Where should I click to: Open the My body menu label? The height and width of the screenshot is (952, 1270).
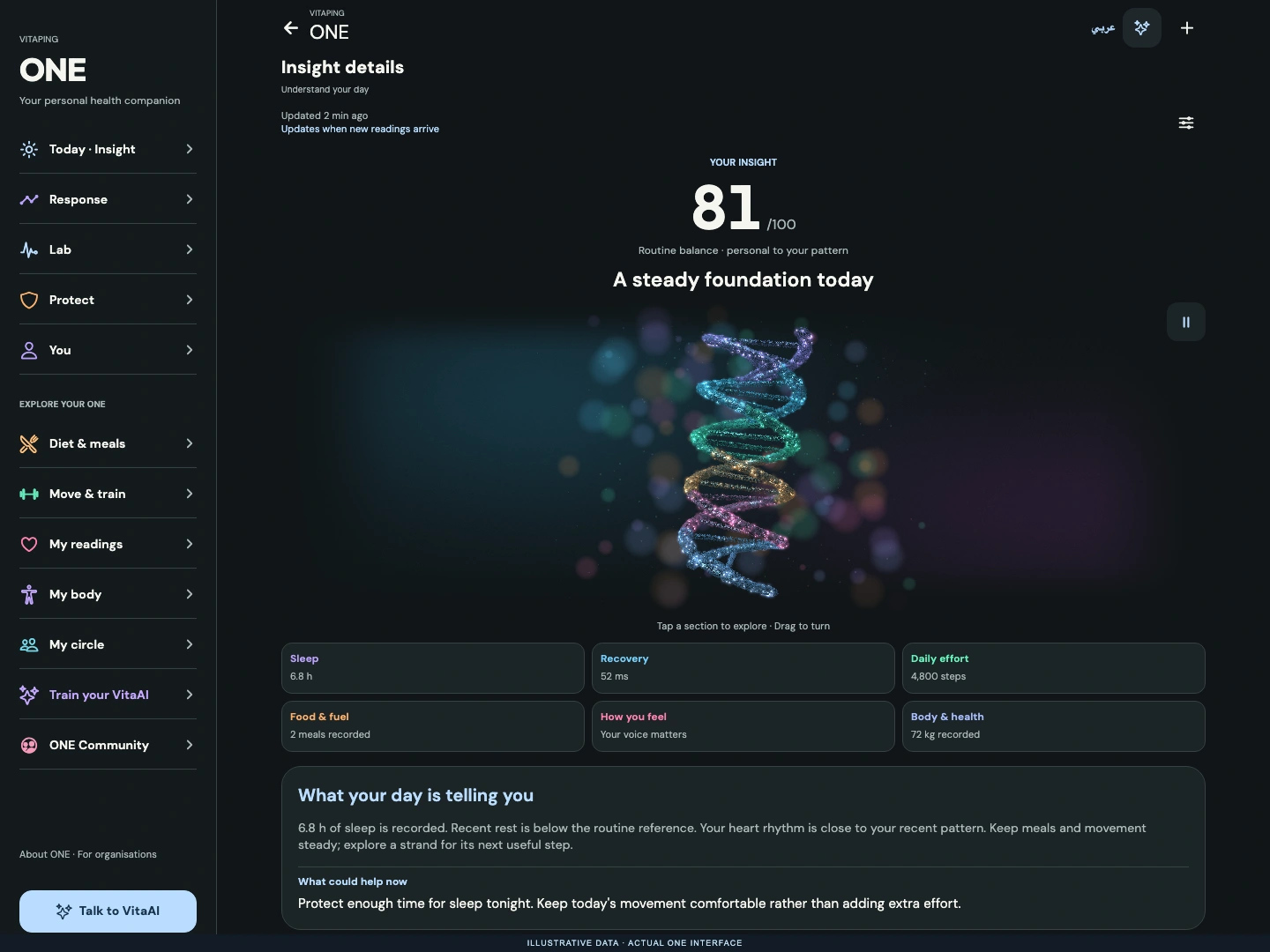pyautogui.click(x=75, y=594)
